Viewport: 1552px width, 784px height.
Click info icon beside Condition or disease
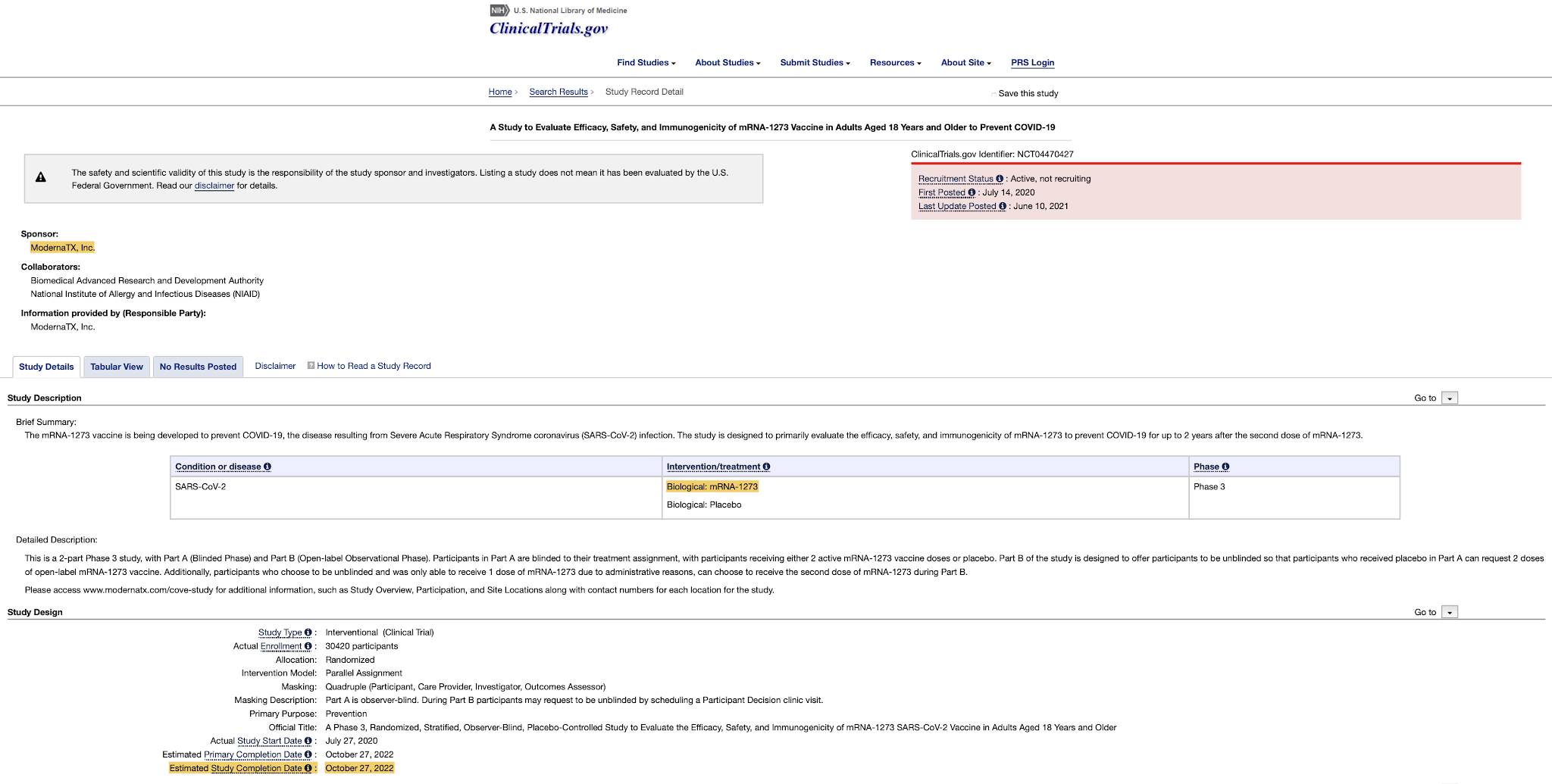[267, 467]
